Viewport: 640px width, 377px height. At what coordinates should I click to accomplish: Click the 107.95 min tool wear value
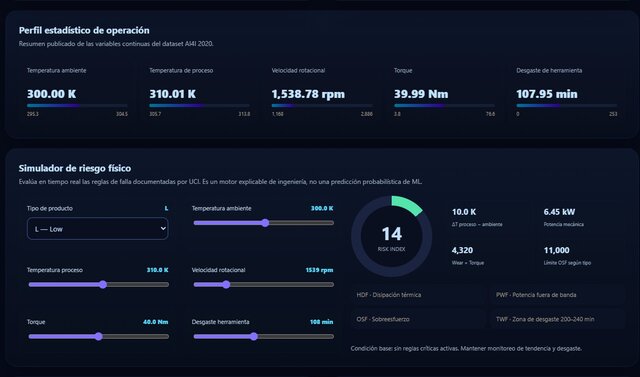(547, 94)
